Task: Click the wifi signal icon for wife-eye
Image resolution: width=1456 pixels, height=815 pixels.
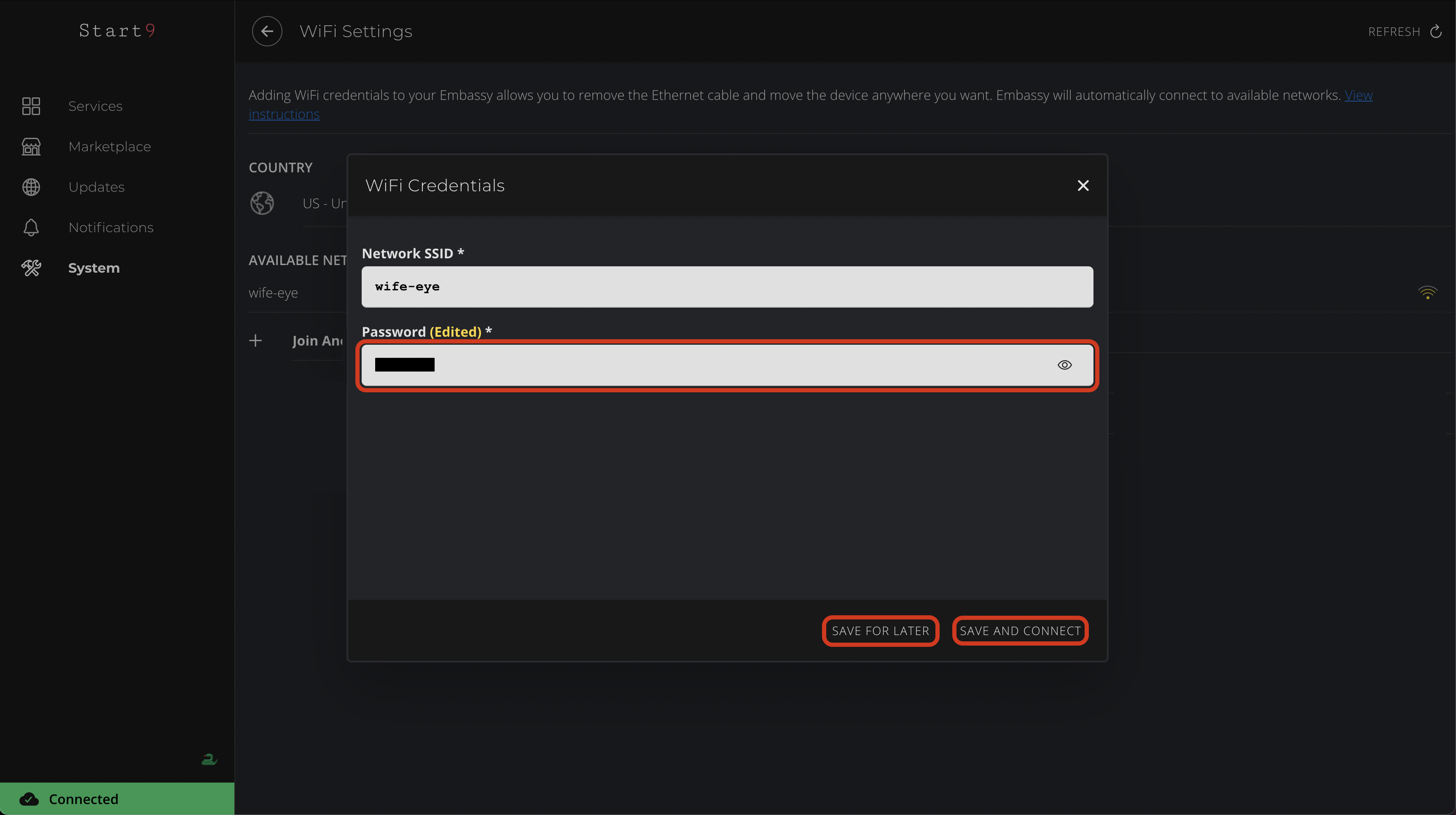Action: pyautogui.click(x=1427, y=293)
